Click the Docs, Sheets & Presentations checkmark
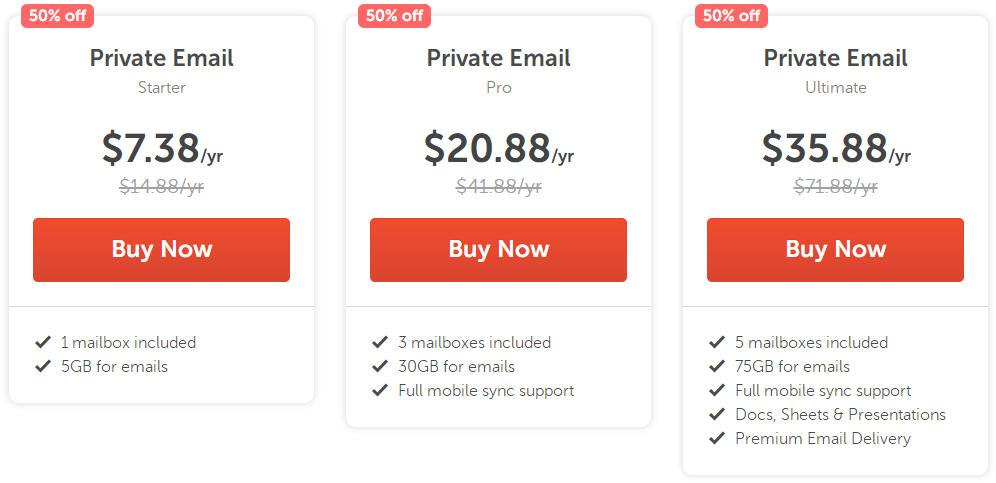Image resolution: width=996 pixels, height=483 pixels. tap(717, 414)
